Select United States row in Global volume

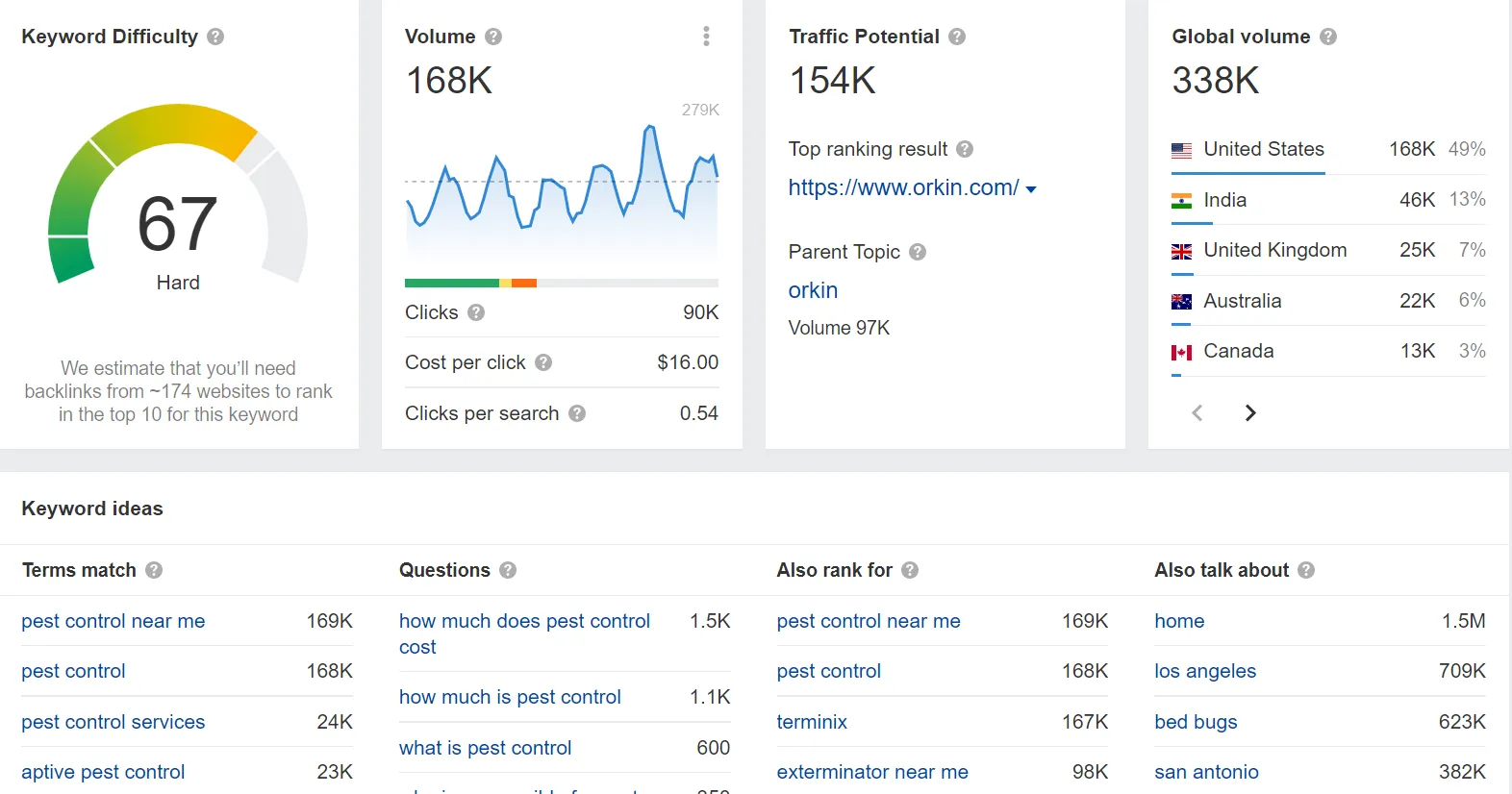[x=1264, y=149]
